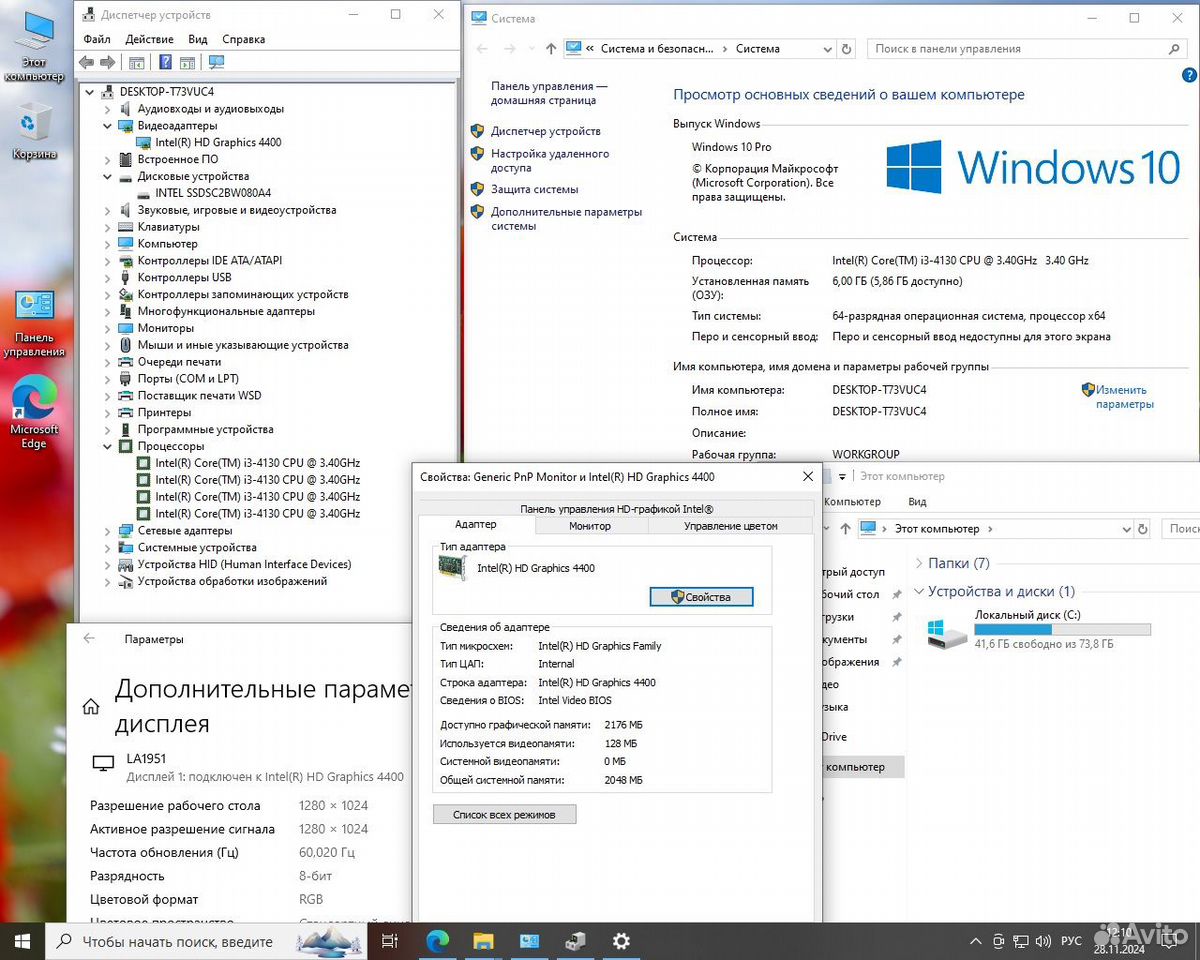Open Control Panel desktop shortcut
Screen dimensions: 1200x960
click(x=34, y=323)
